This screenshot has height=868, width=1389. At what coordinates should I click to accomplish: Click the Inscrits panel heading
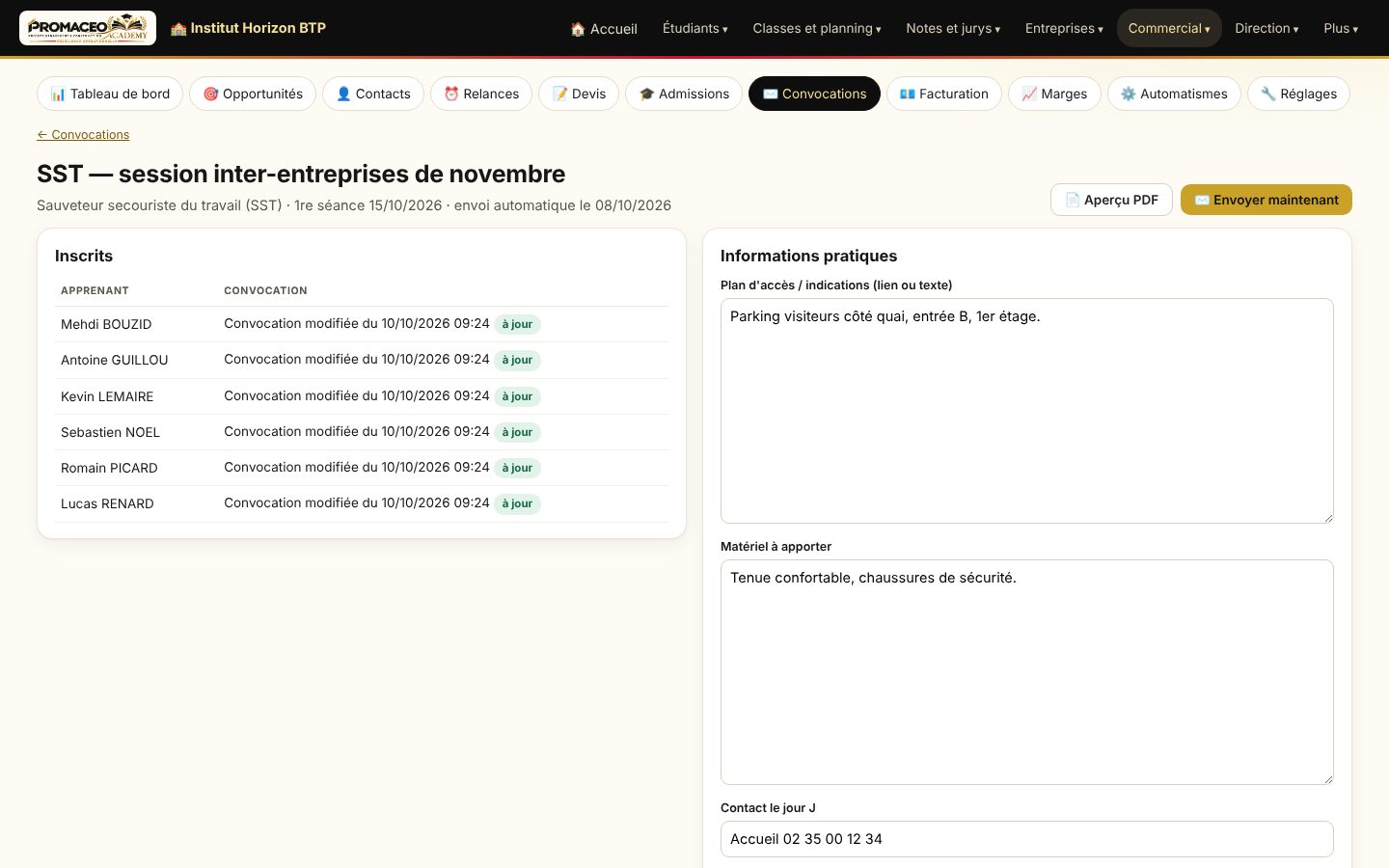click(x=84, y=256)
